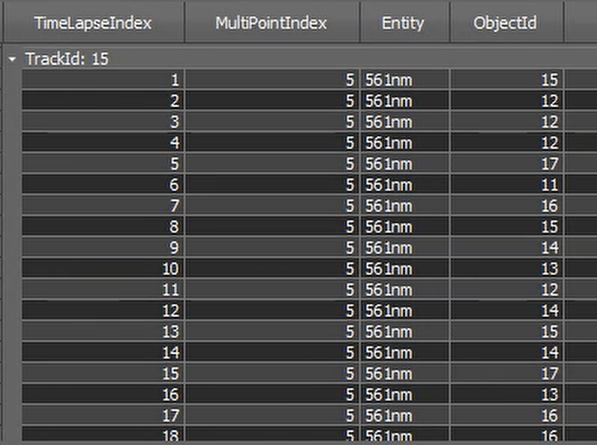Click 561nm Entity in TimeLapseIndex 5 row
Image resolution: width=597 pixels, height=445 pixels.
tap(405, 164)
